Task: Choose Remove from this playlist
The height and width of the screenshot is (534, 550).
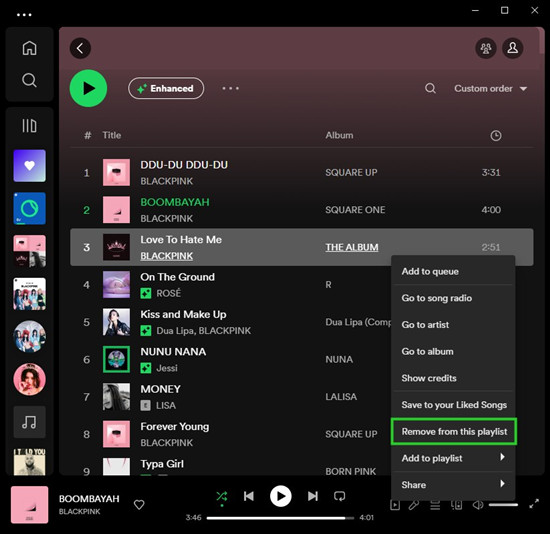Action: [x=454, y=432]
